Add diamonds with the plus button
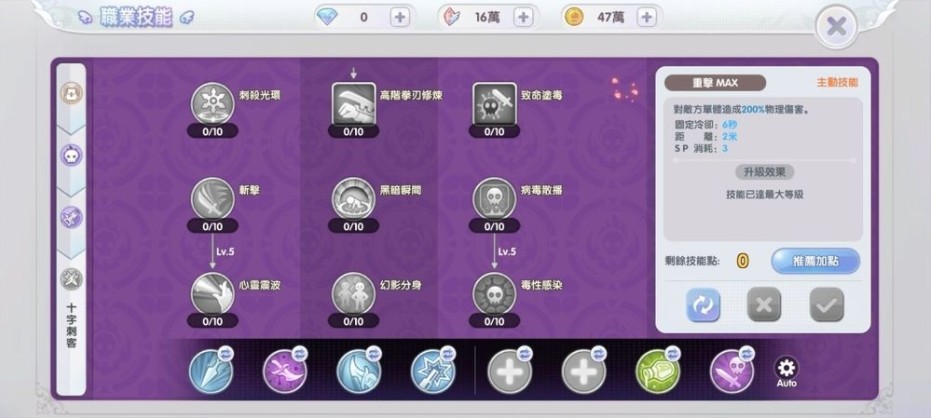 [400, 17]
